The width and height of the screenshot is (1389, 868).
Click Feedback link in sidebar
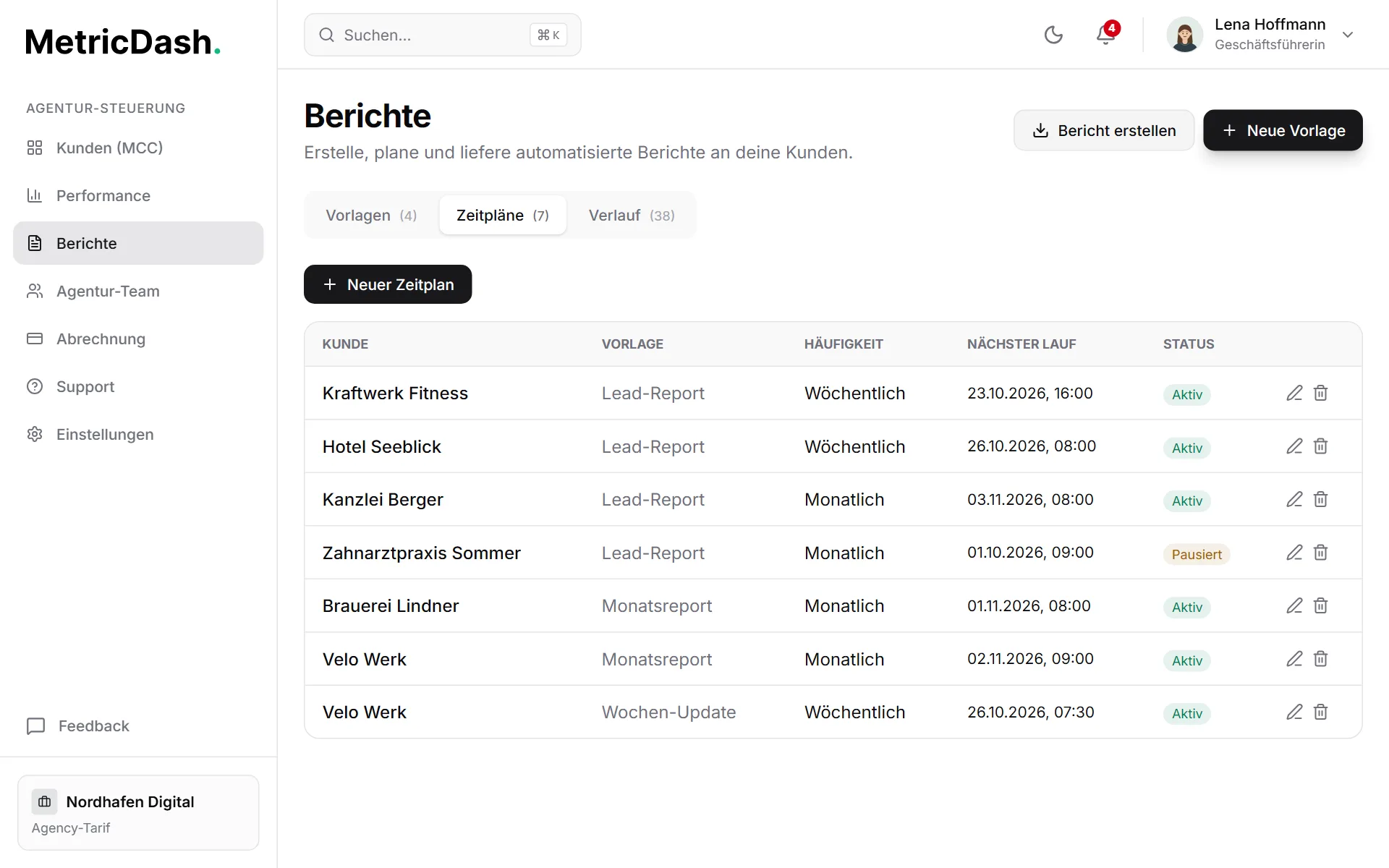(78, 726)
